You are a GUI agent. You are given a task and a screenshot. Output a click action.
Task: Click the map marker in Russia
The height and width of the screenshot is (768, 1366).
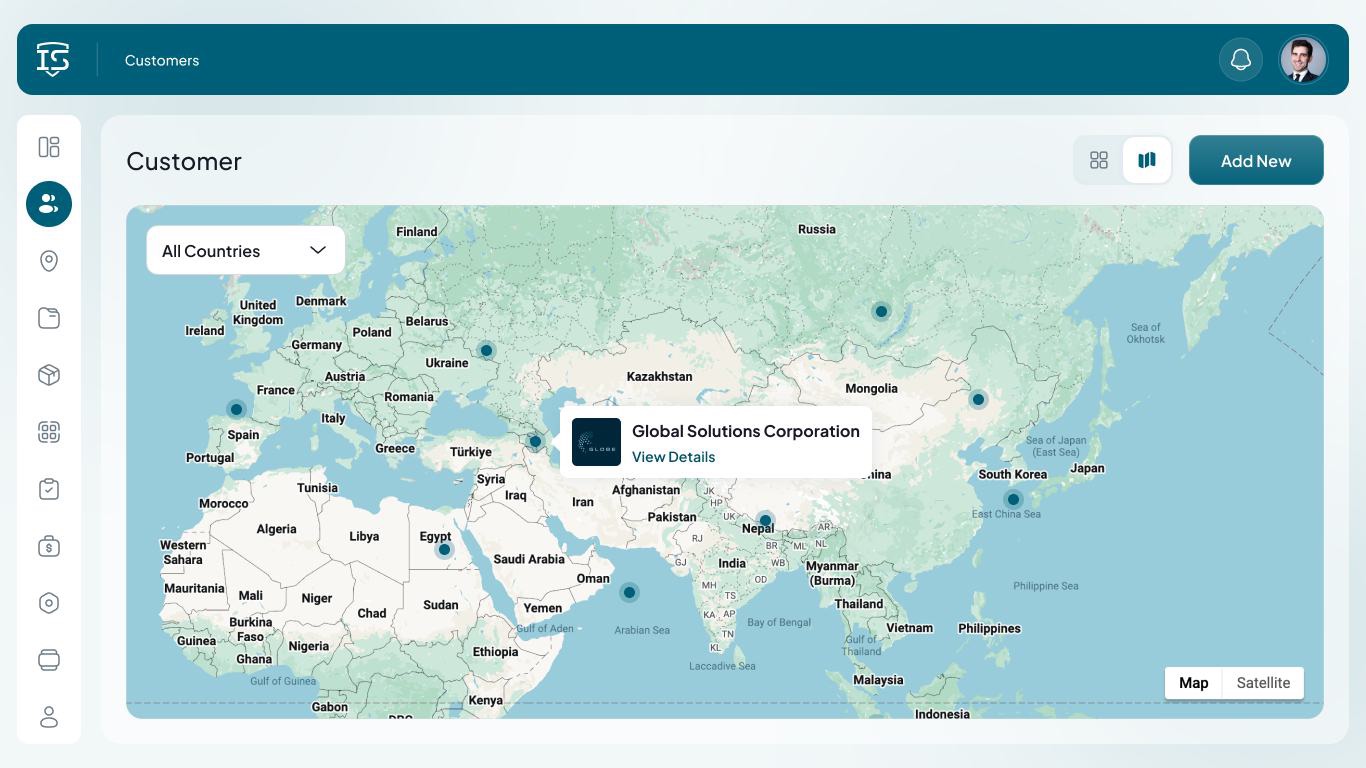point(881,311)
